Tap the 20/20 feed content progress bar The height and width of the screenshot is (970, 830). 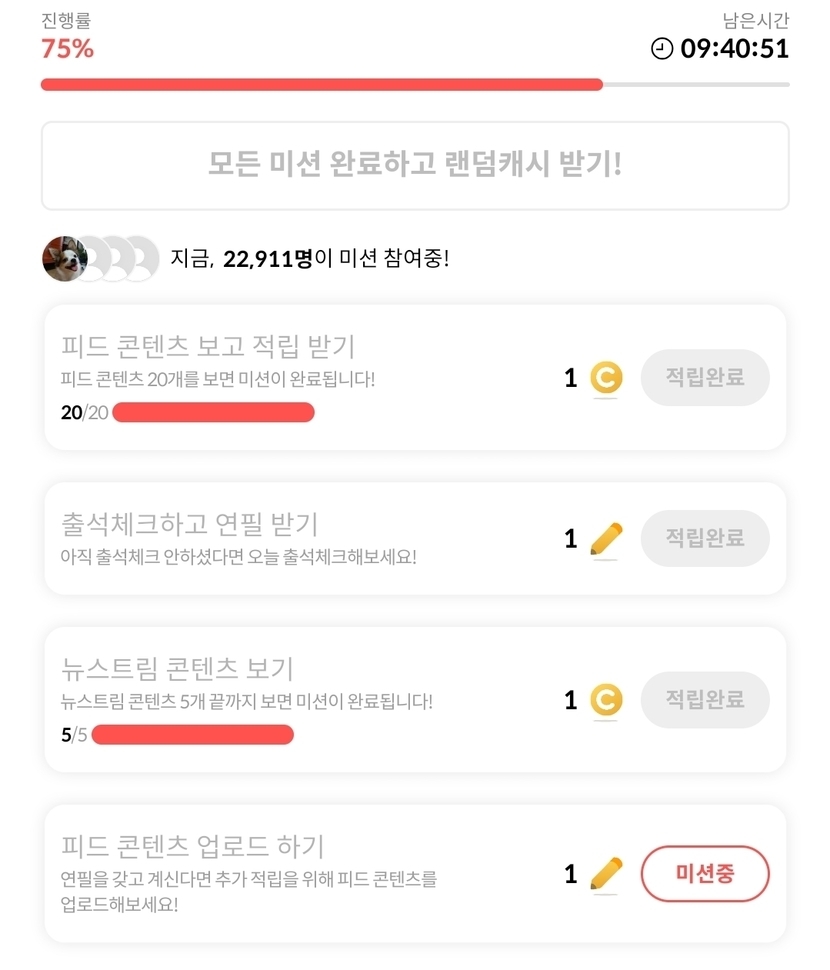point(213,413)
